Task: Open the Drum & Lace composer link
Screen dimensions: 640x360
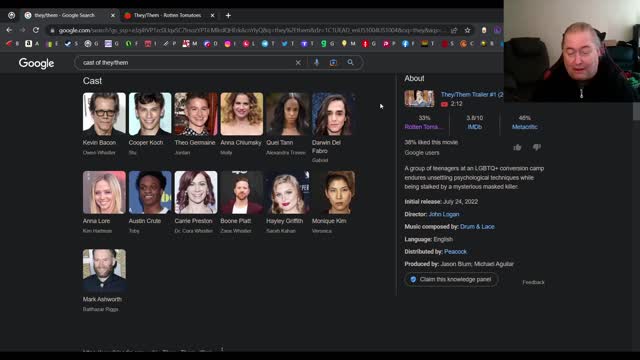Action: coord(477,227)
